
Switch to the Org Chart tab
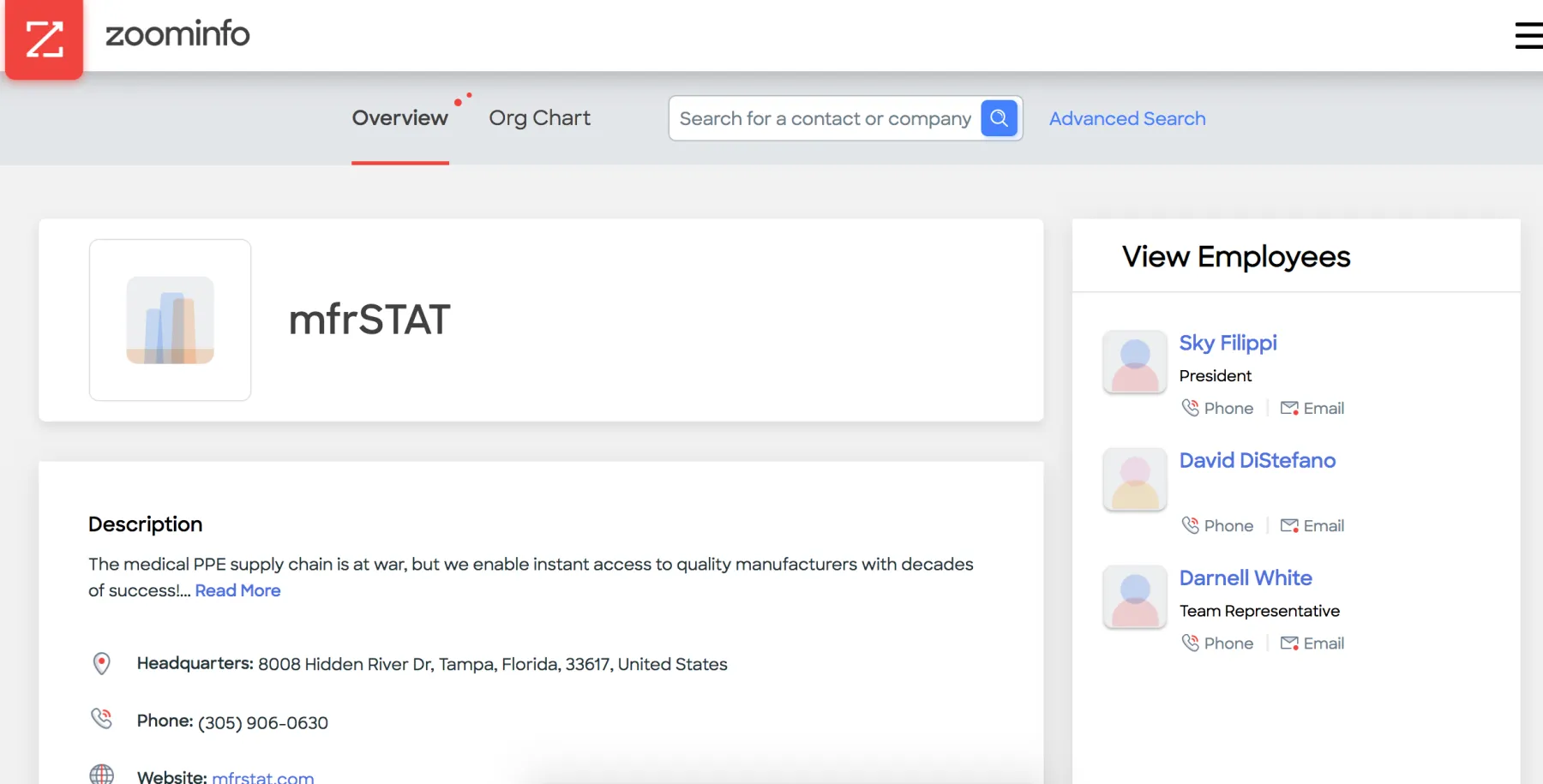coord(539,118)
